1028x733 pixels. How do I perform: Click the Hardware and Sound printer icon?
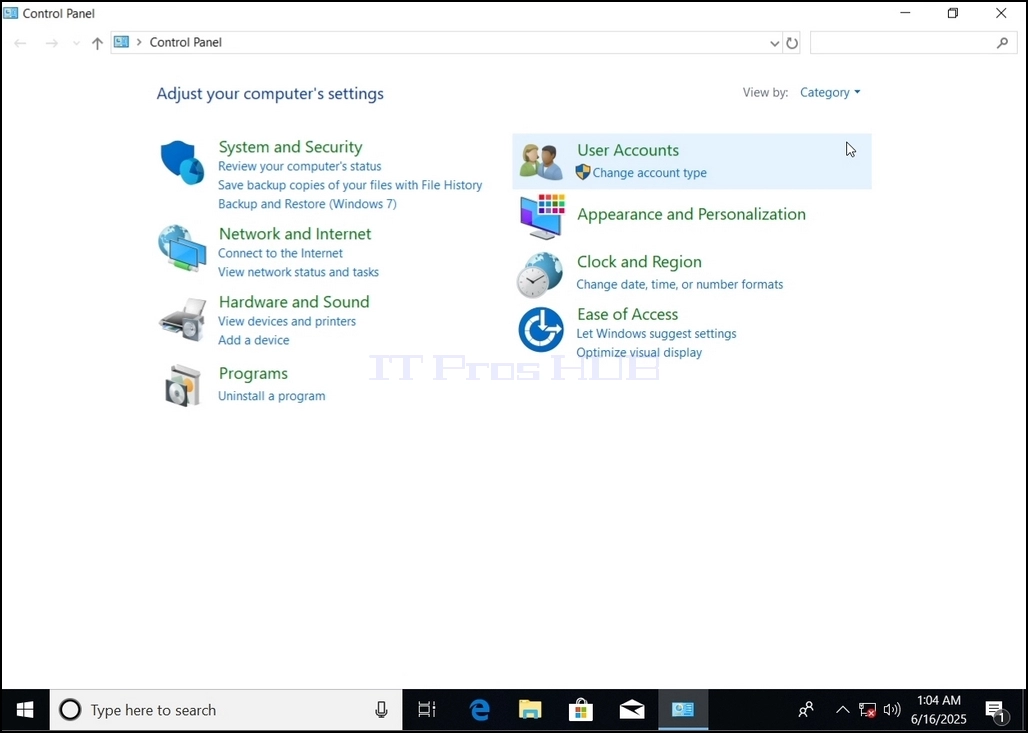coord(182,319)
